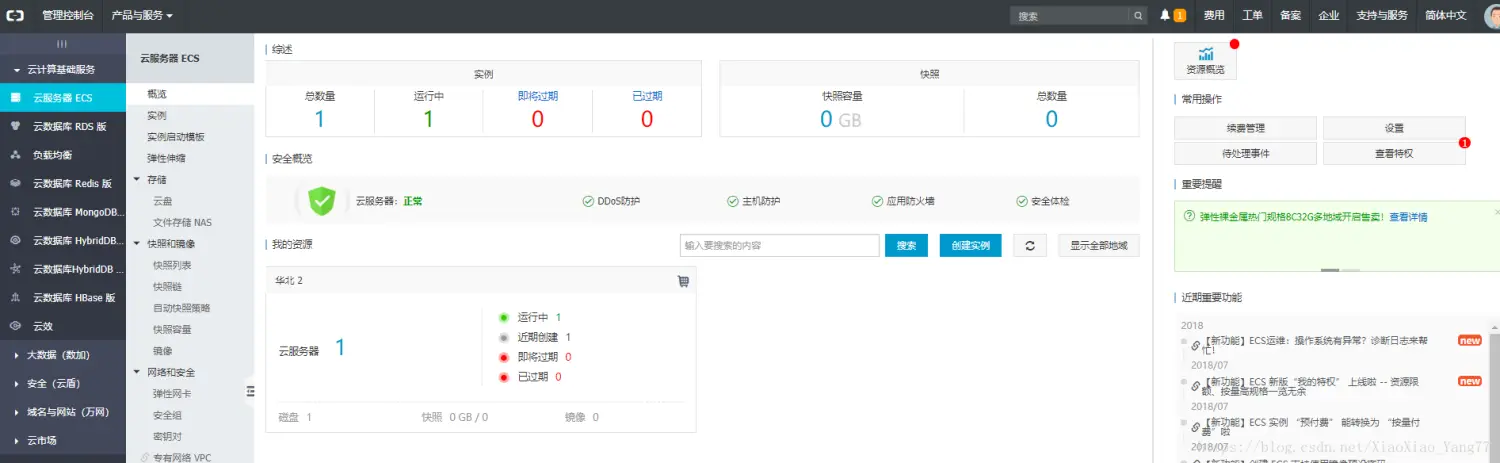Click the refresh icon next to 创建实例
This screenshot has height=463, width=1500.
(x=1030, y=246)
